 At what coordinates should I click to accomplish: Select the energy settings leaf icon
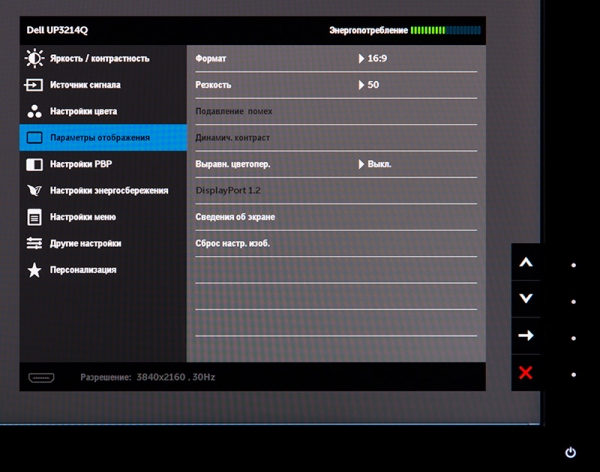click(x=34, y=190)
